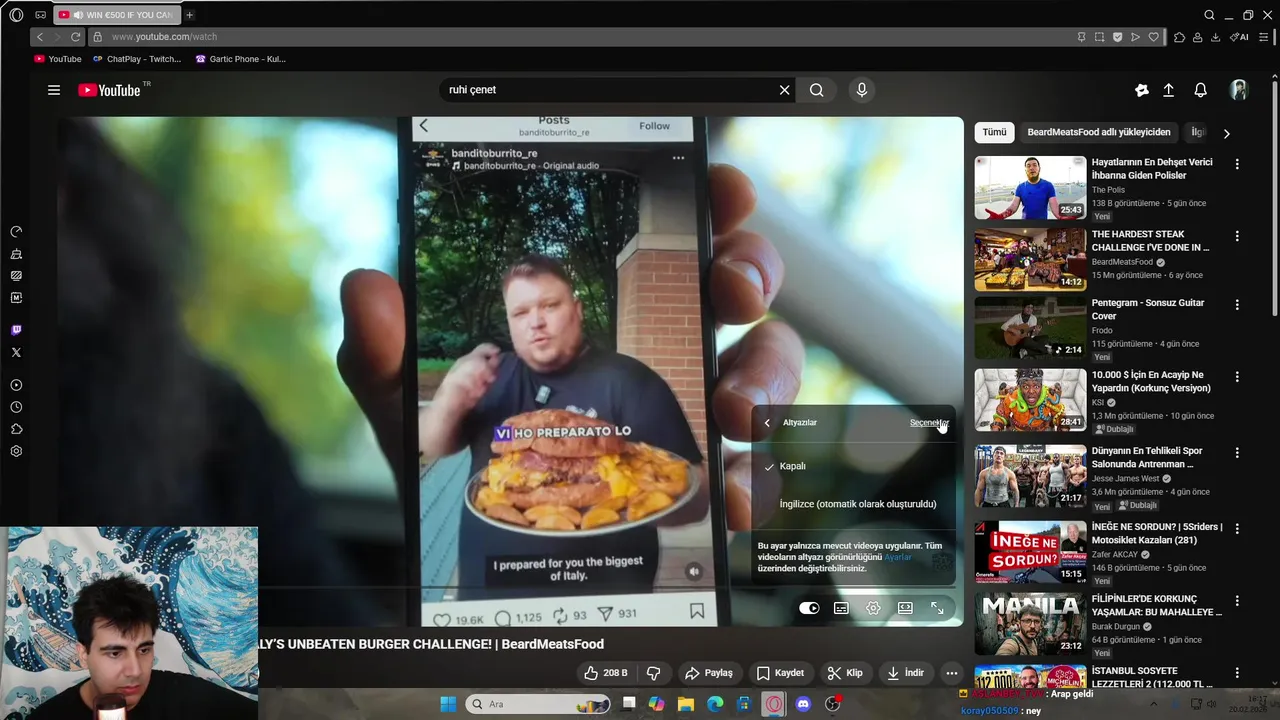
Task: Open the create upload icon
Action: (1168, 90)
